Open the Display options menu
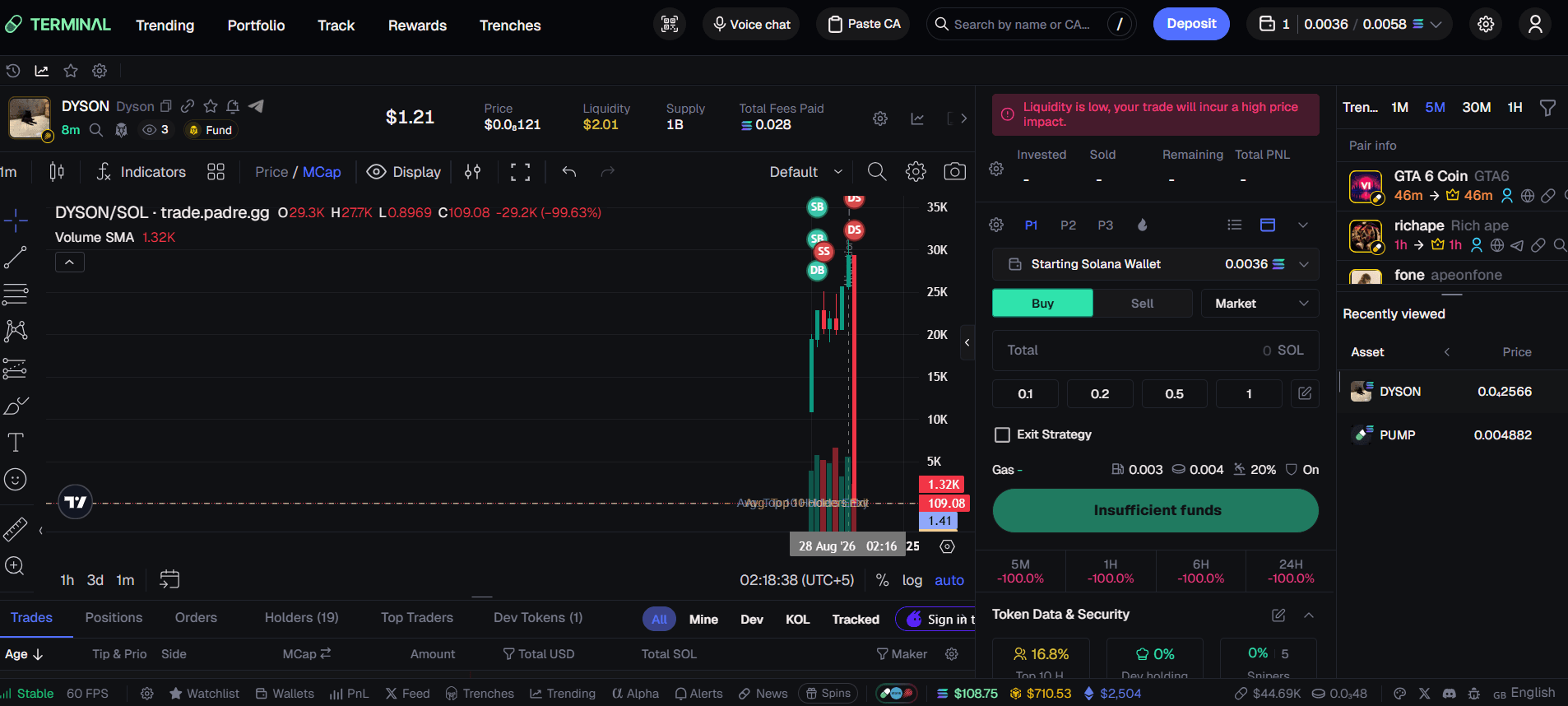The height and width of the screenshot is (706, 1568). click(404, 172)
